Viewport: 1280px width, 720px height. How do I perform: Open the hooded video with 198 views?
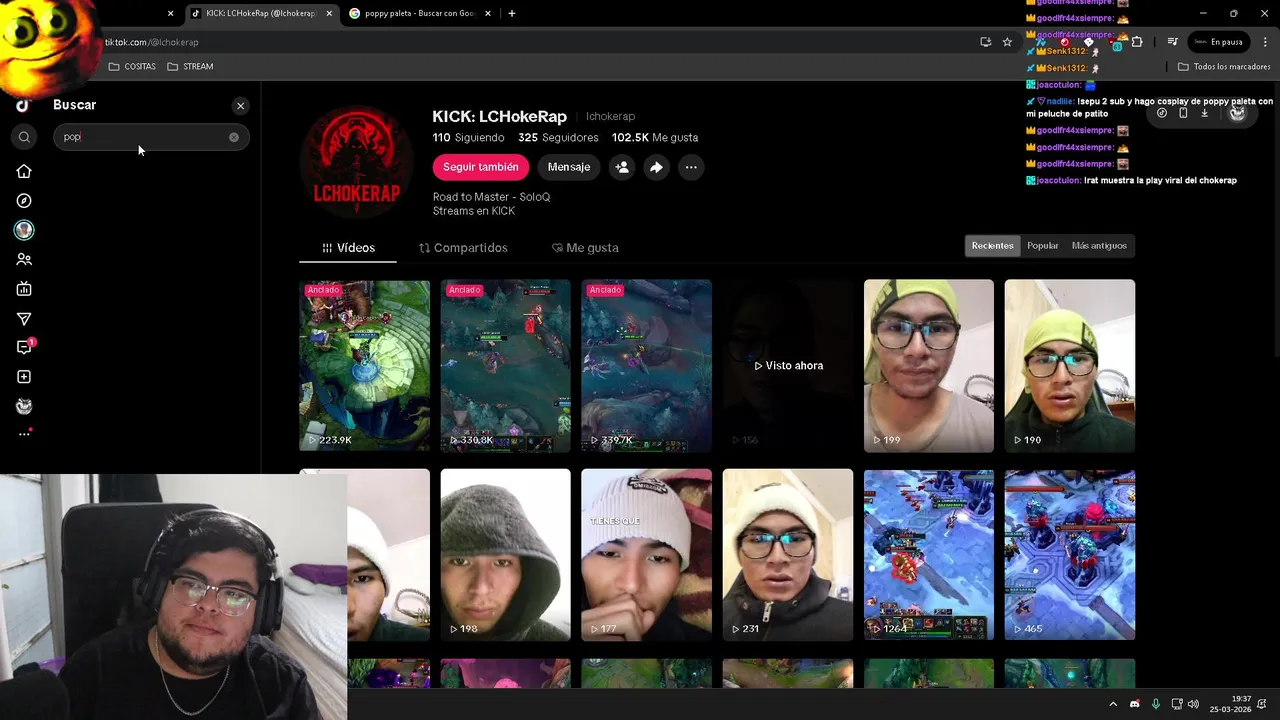[x=506, y=555]
